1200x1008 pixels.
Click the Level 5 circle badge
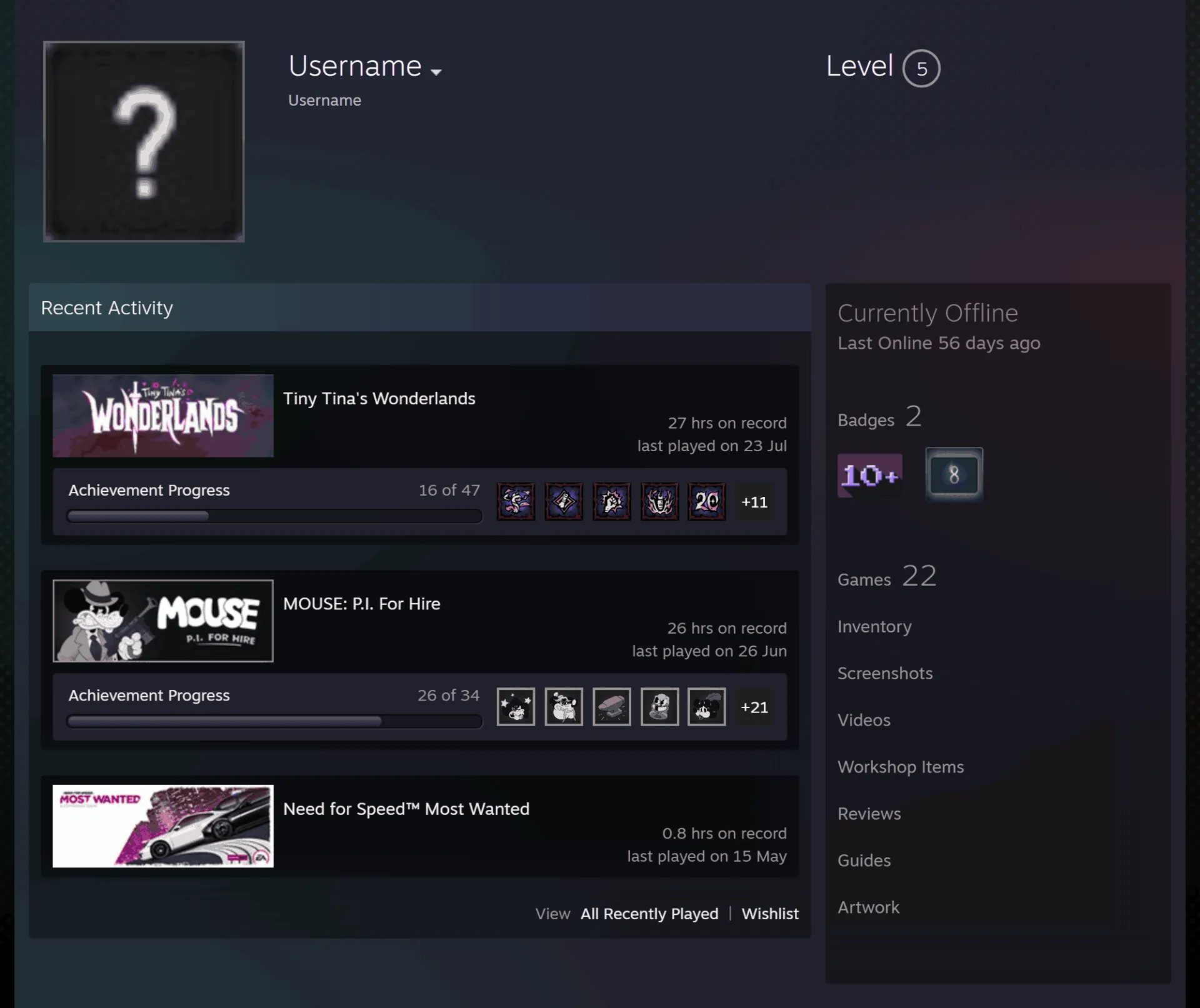tap(921, 68)
